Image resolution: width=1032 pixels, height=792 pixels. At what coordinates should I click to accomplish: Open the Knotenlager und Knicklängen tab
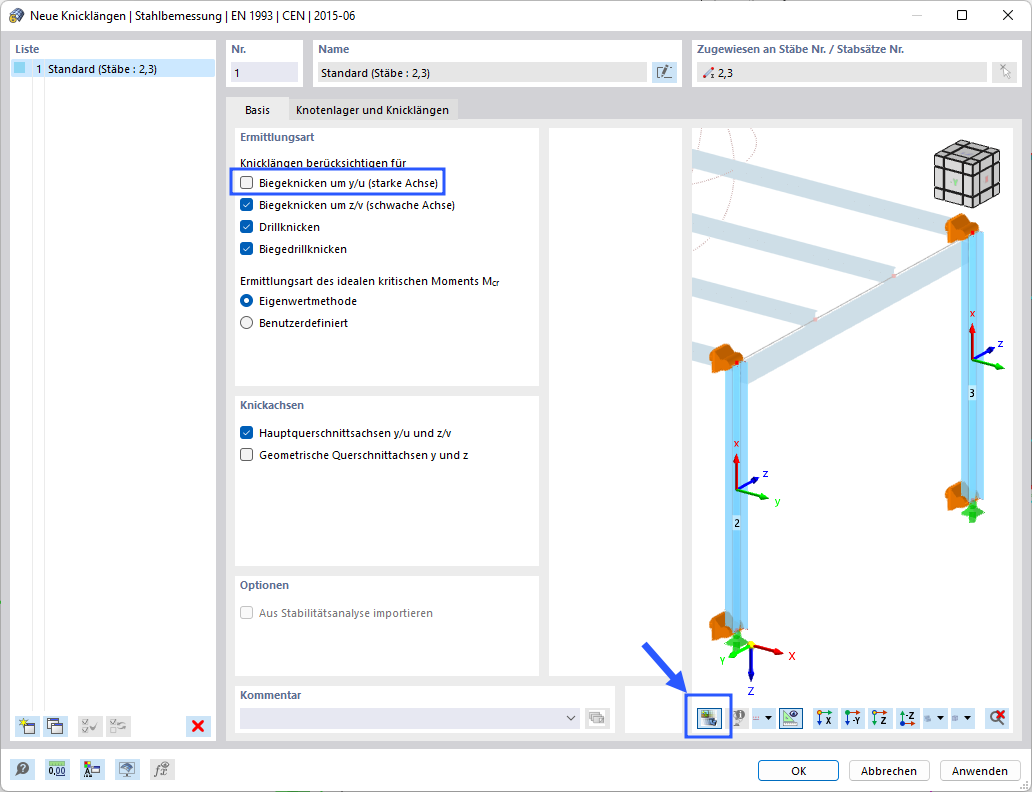pyautogui.click(x=373, y=110)
